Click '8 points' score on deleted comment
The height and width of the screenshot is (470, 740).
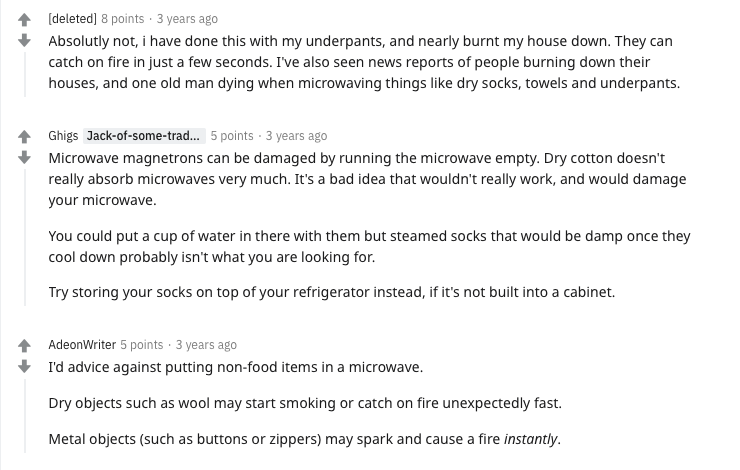click(x=123, y=19)
